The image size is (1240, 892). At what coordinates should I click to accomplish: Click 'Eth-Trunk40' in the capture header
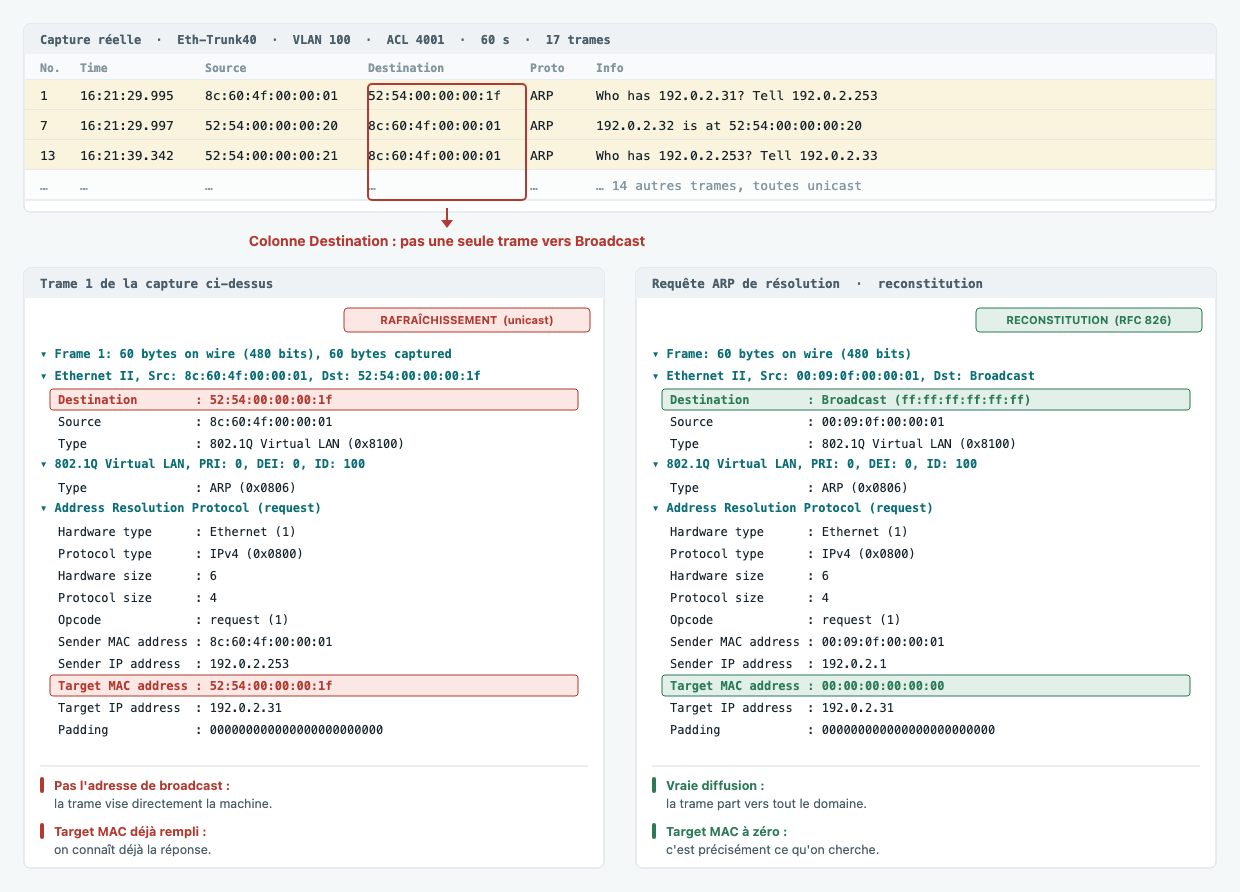coord(217,40)
